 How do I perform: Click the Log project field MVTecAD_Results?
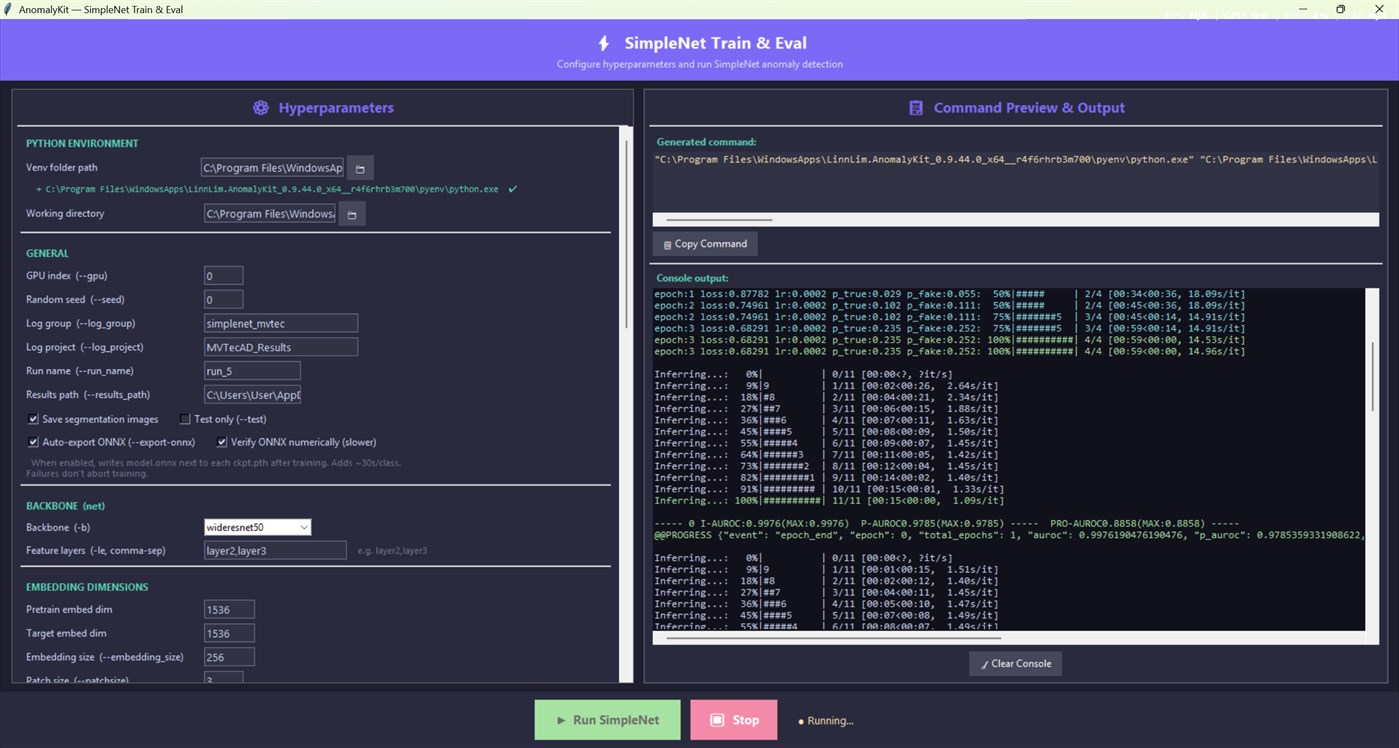(281, 347)
